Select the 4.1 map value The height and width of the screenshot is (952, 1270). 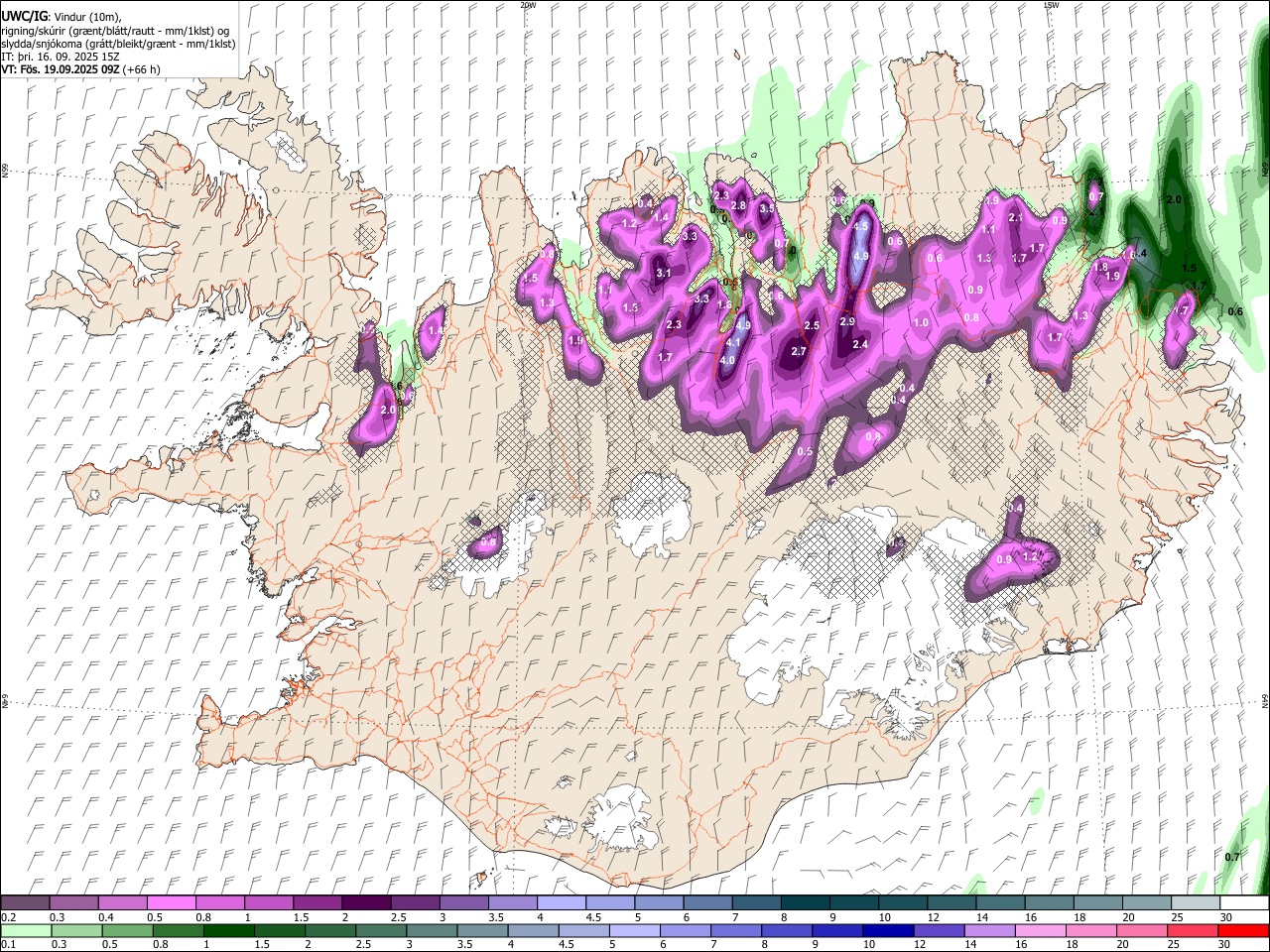tap(734, 342)
